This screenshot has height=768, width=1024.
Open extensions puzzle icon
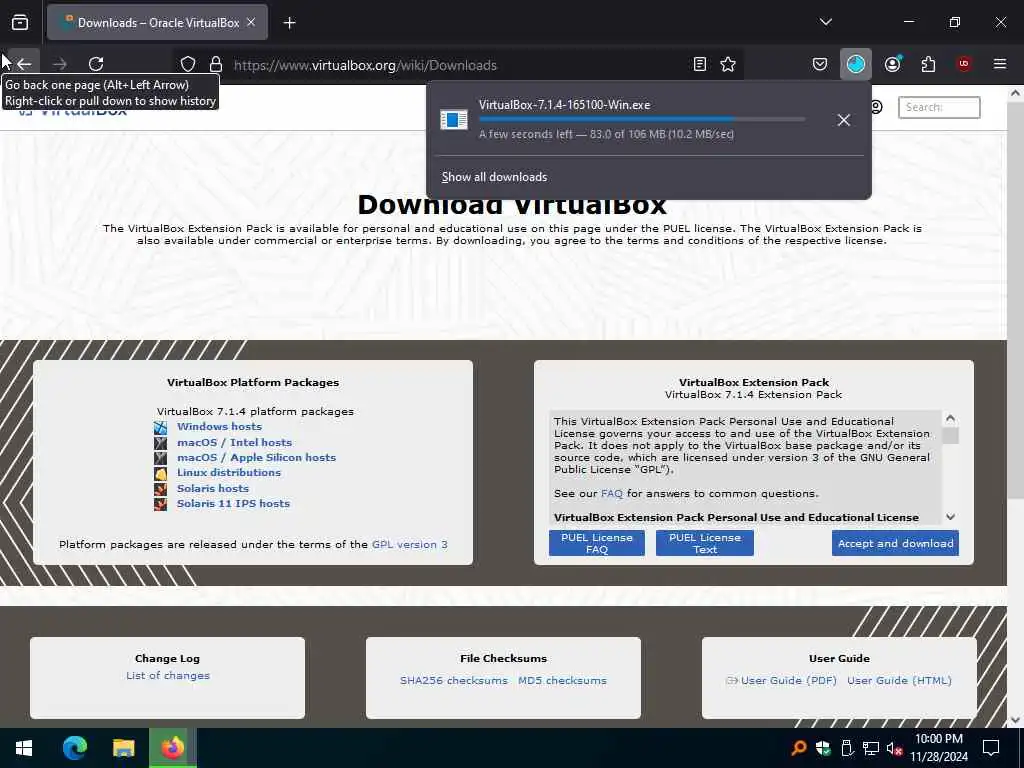click(x=928, y=64)
